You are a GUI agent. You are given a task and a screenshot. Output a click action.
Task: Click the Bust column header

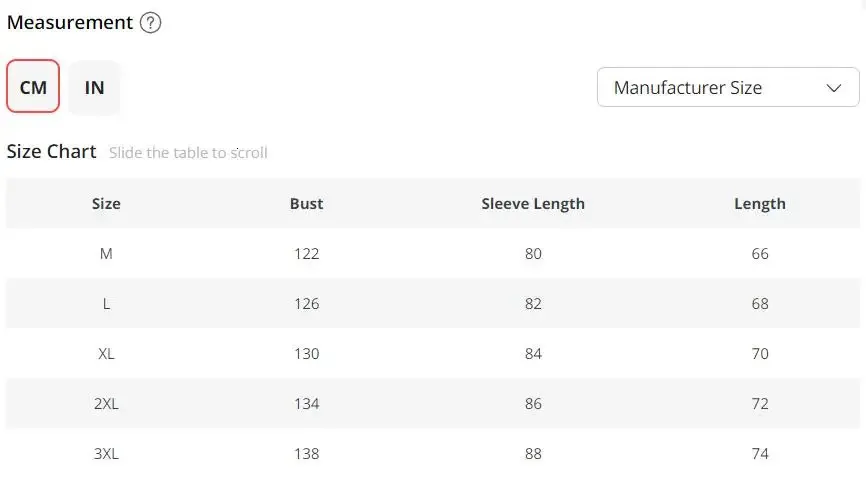[x=306, y=203]
